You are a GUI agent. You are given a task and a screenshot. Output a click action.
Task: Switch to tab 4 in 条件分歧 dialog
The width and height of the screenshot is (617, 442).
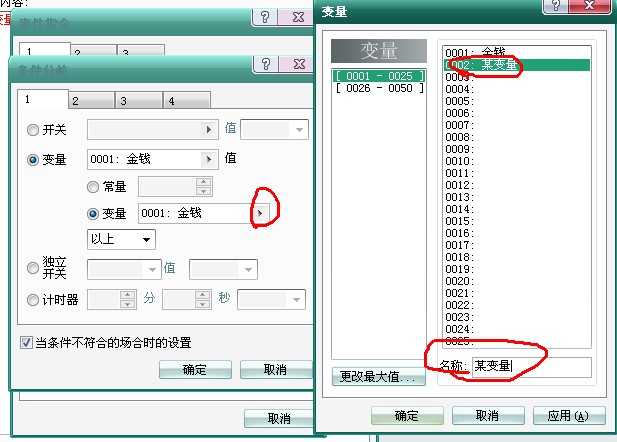point(187,101)
